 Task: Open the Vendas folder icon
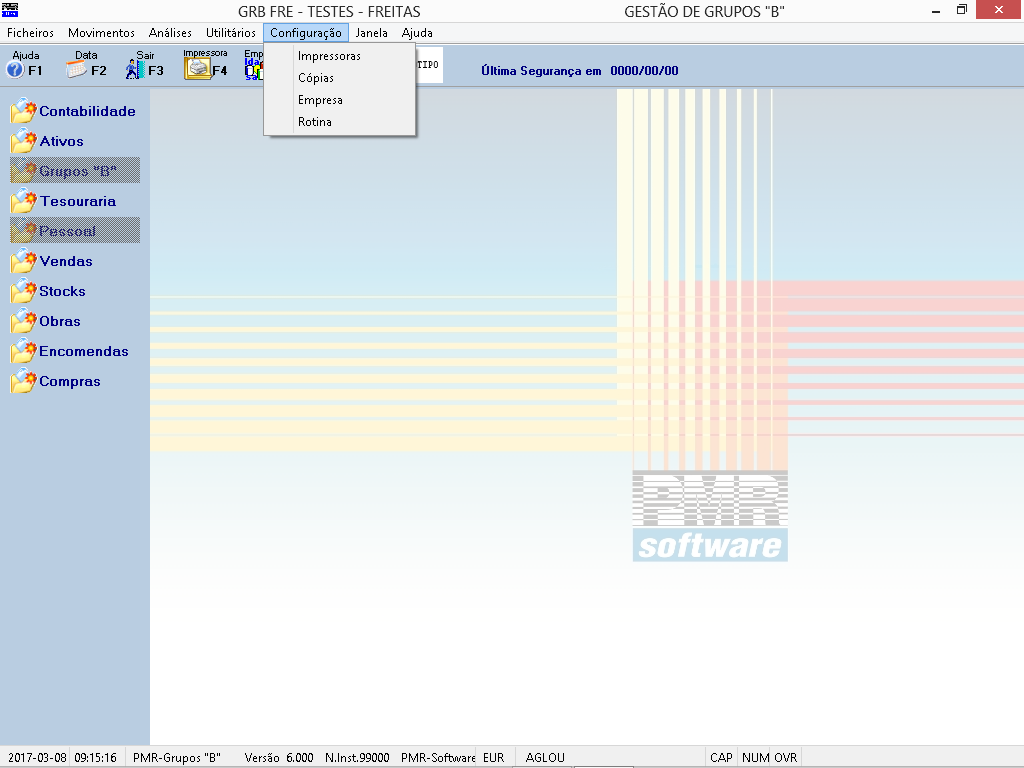pyautogui.click(x=24, y=261)
